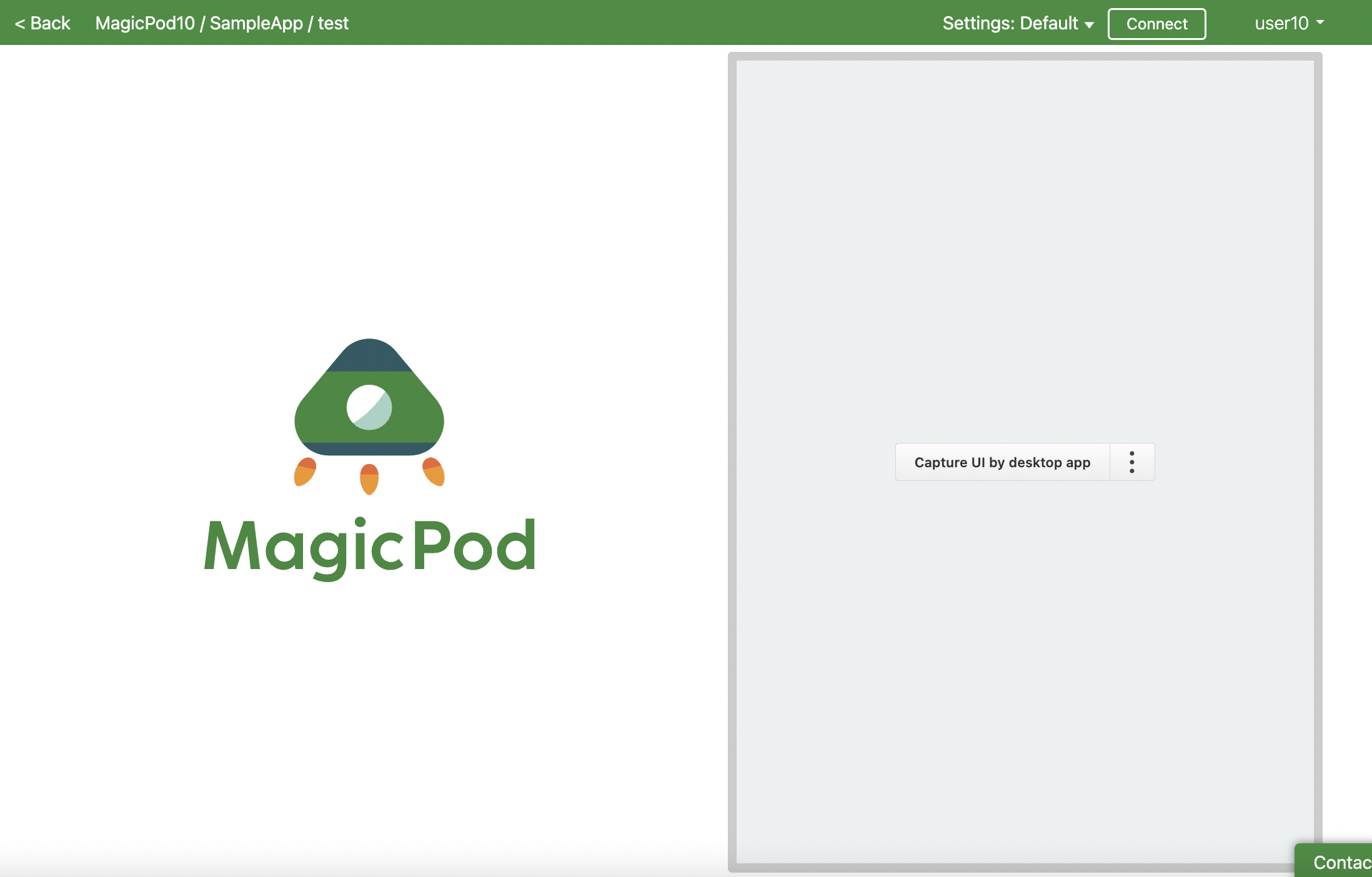Click Capture UI by desktop app

(1002, 462)
